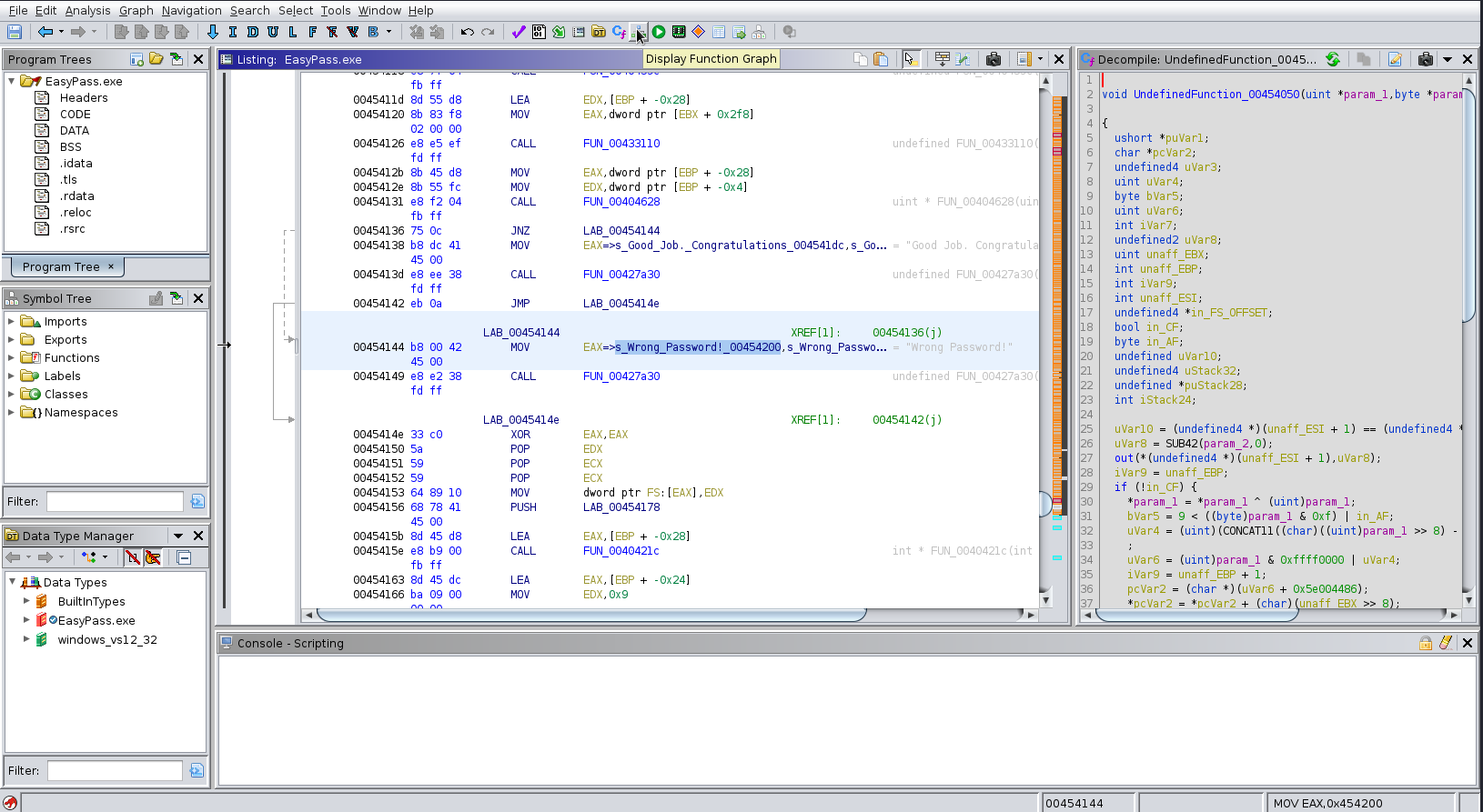1483x812 pixels.
Task: Open the Tools menu
Action: coord(335,10)
